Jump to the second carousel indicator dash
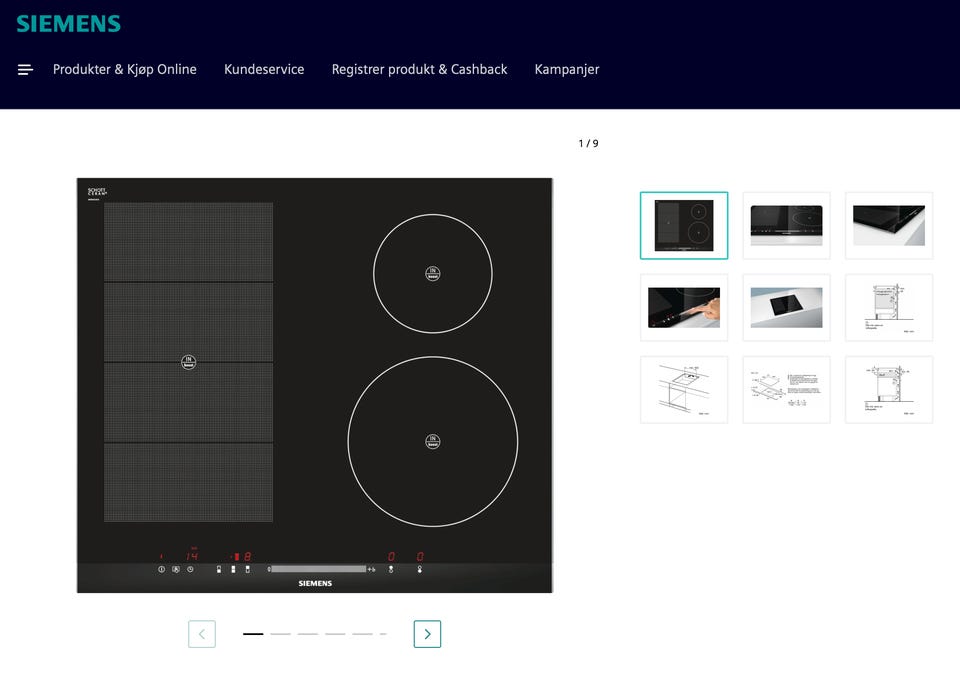Viewport: 960px width, 676px height. 280,634
